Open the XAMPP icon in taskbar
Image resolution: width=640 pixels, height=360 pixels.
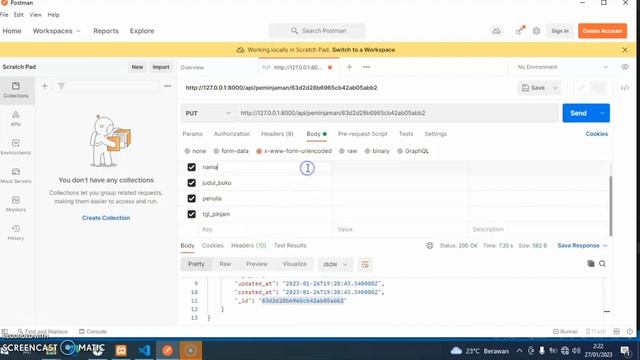pos(121,350)
